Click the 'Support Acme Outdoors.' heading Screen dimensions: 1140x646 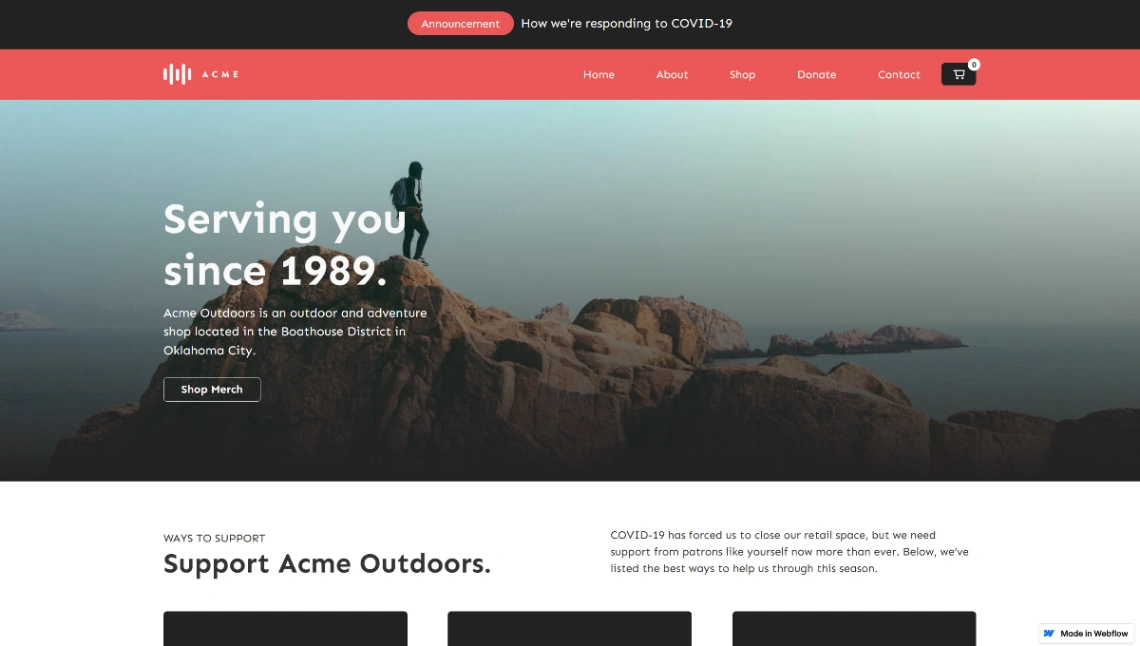[x=326, y=564]
